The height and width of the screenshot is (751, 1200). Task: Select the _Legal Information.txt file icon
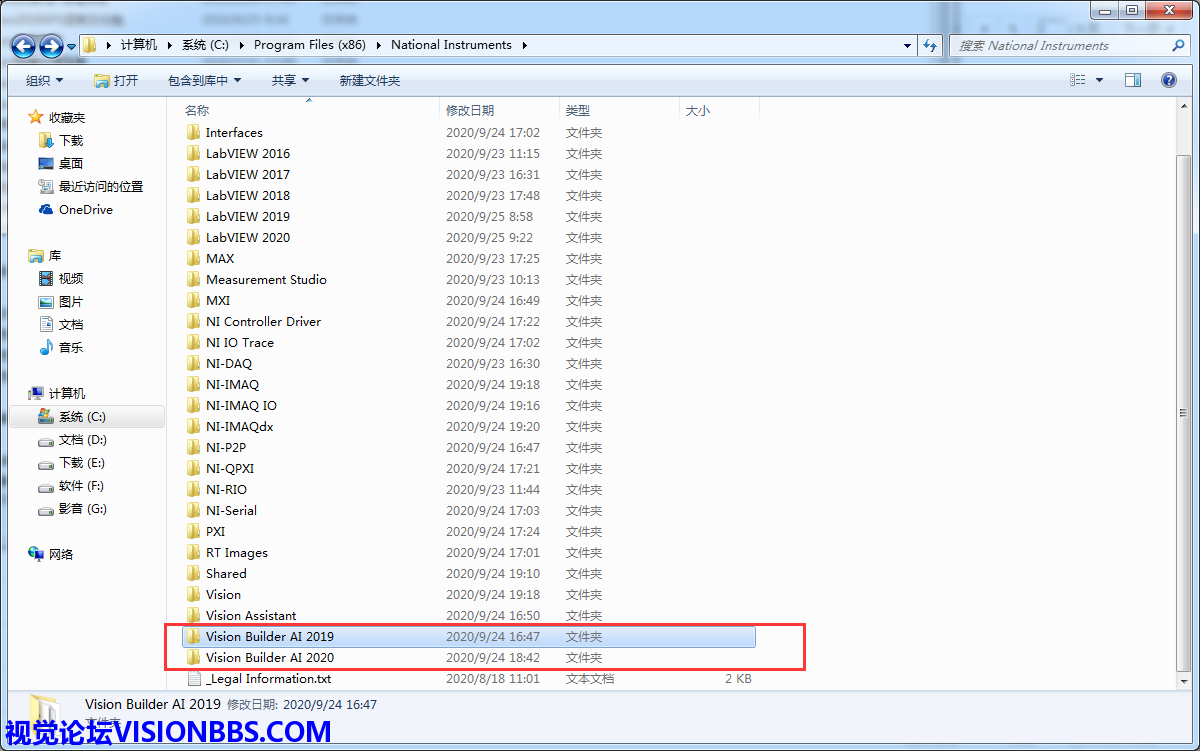point(194,678)
